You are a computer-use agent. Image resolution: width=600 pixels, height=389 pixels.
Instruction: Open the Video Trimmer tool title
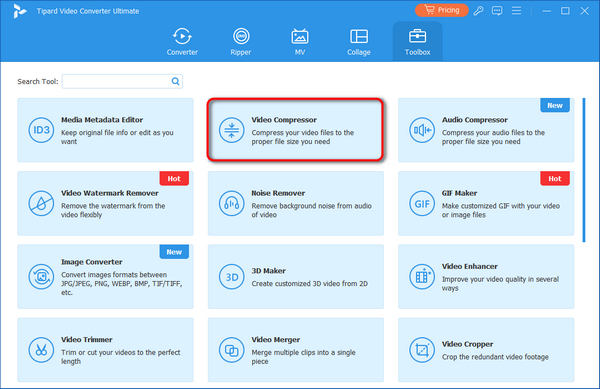tap(86, 340)
